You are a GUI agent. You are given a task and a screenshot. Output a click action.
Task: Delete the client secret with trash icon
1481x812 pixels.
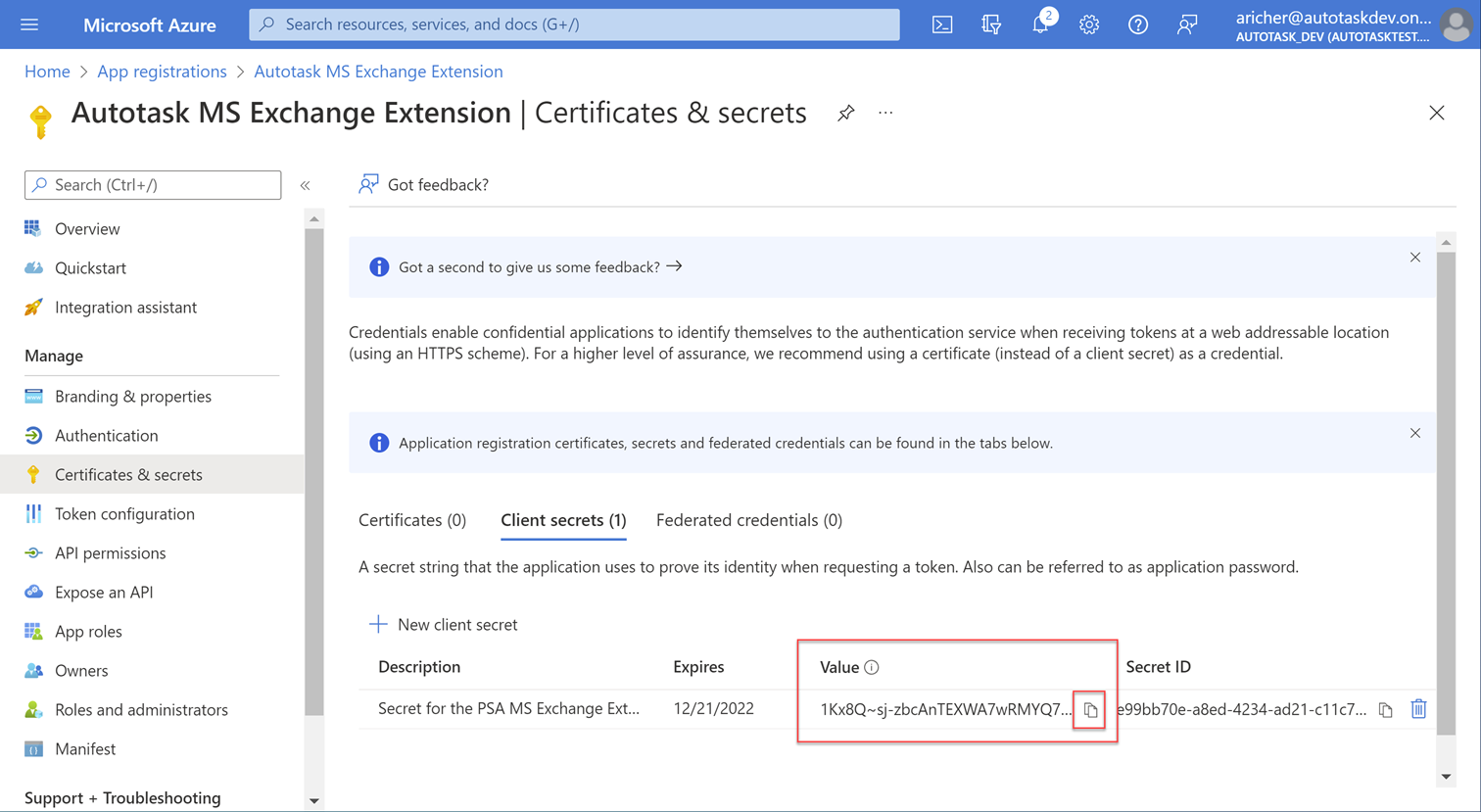point(1418,709)
